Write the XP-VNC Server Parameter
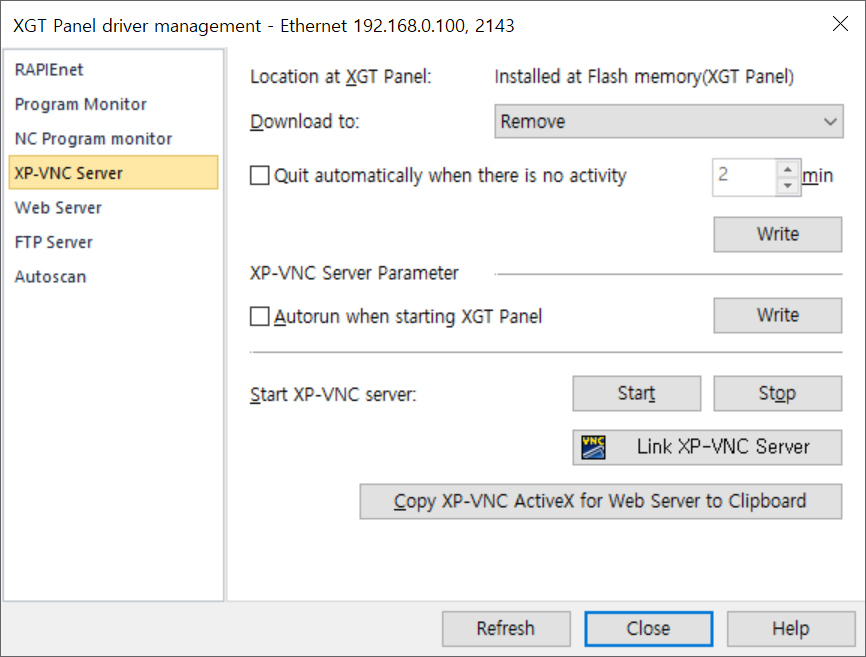866x657 pixels. click(x=777, y=315)
